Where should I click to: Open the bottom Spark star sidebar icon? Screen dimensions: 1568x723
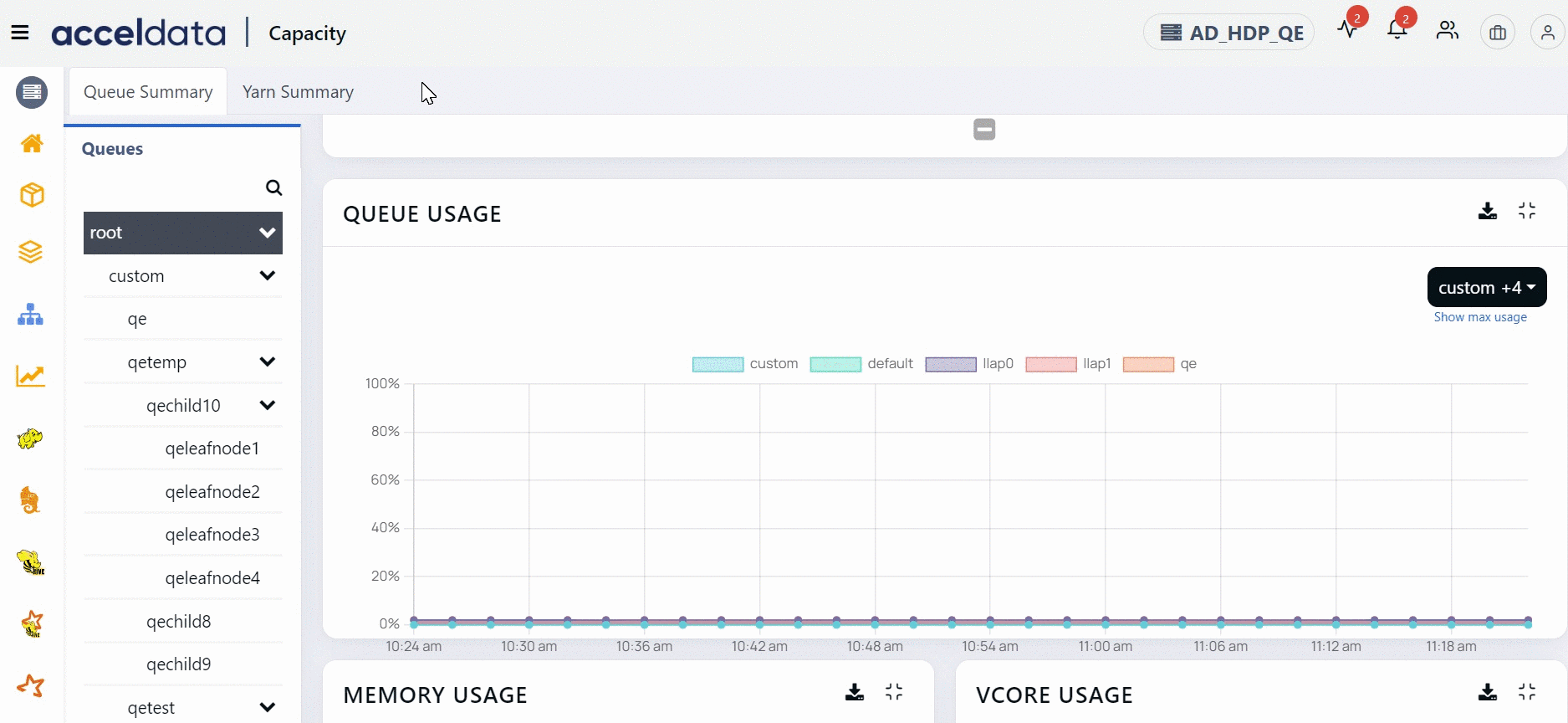pos(31,685)
